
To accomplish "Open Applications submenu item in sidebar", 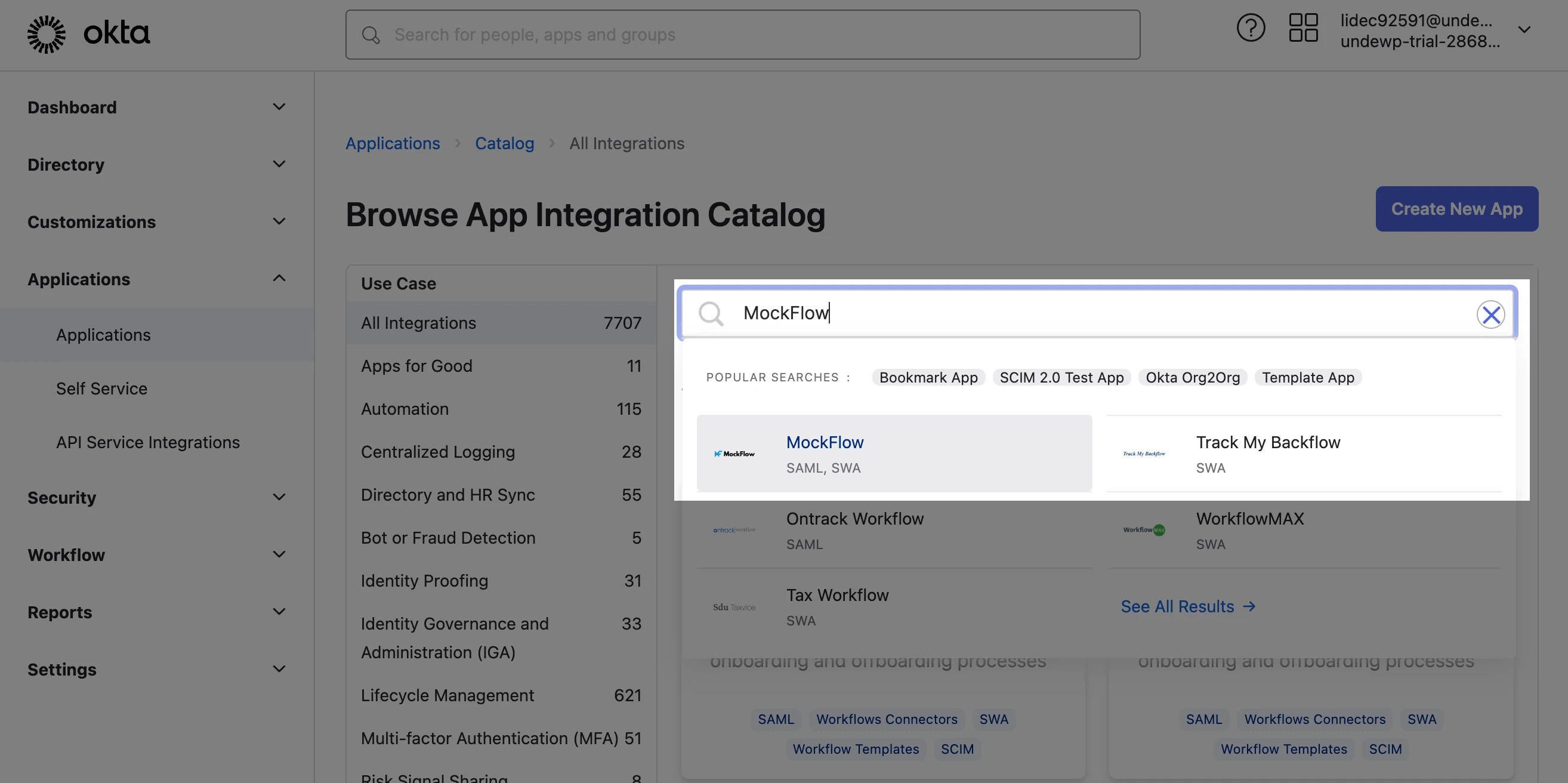I will click(x=157, y=335).
